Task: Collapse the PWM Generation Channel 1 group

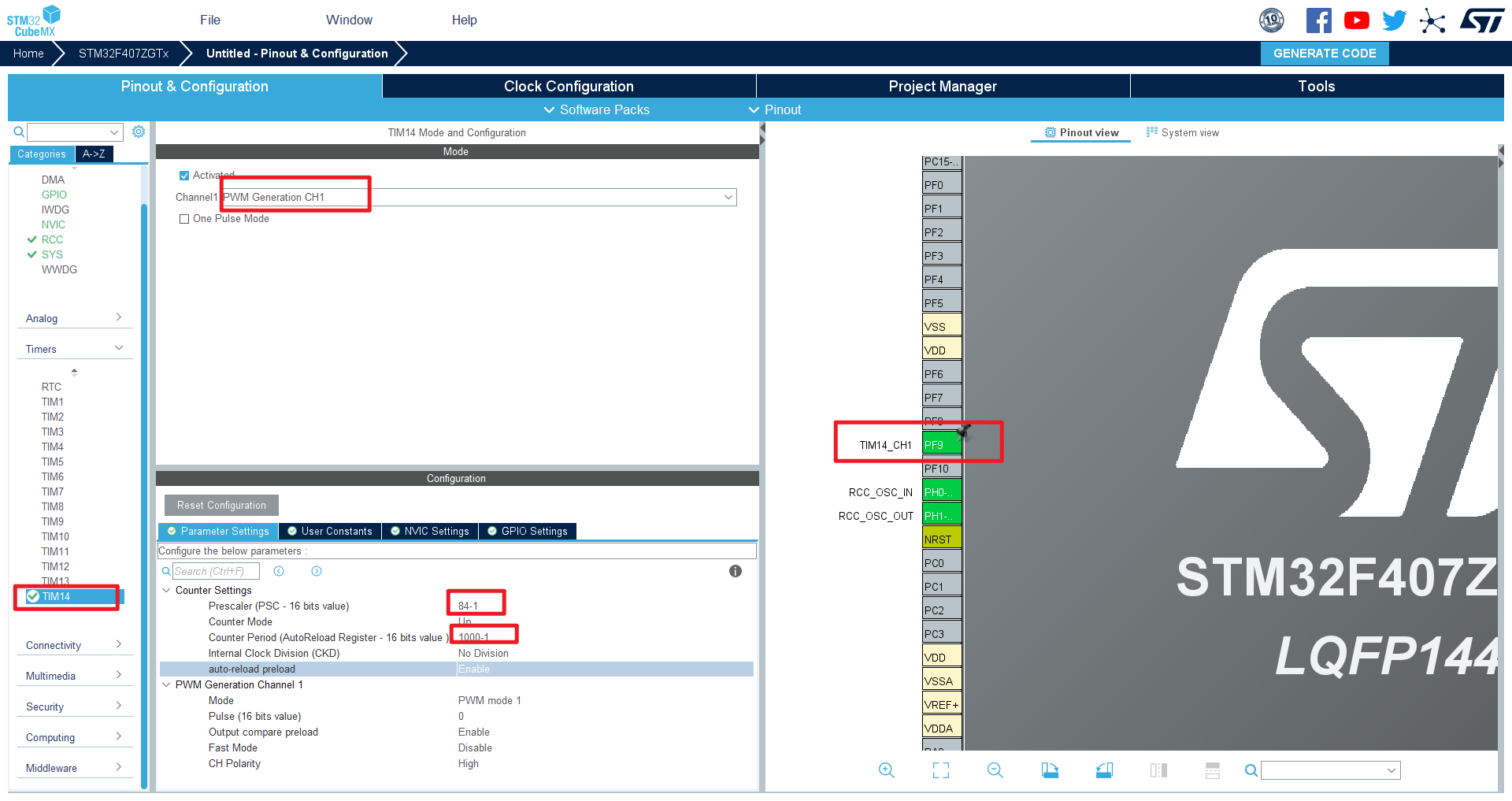Action: pos(166,684)
